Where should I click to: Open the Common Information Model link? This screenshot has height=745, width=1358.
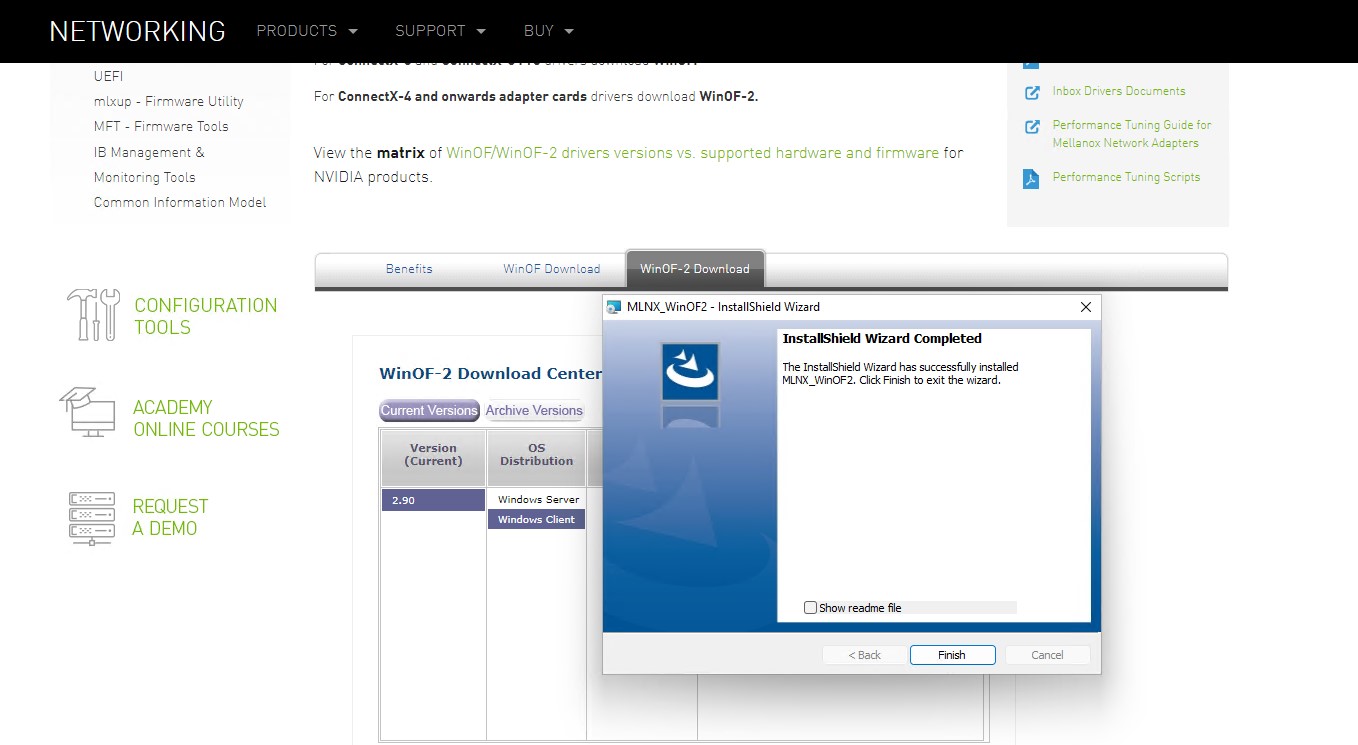pyautogui.click(x=180, y=202)
